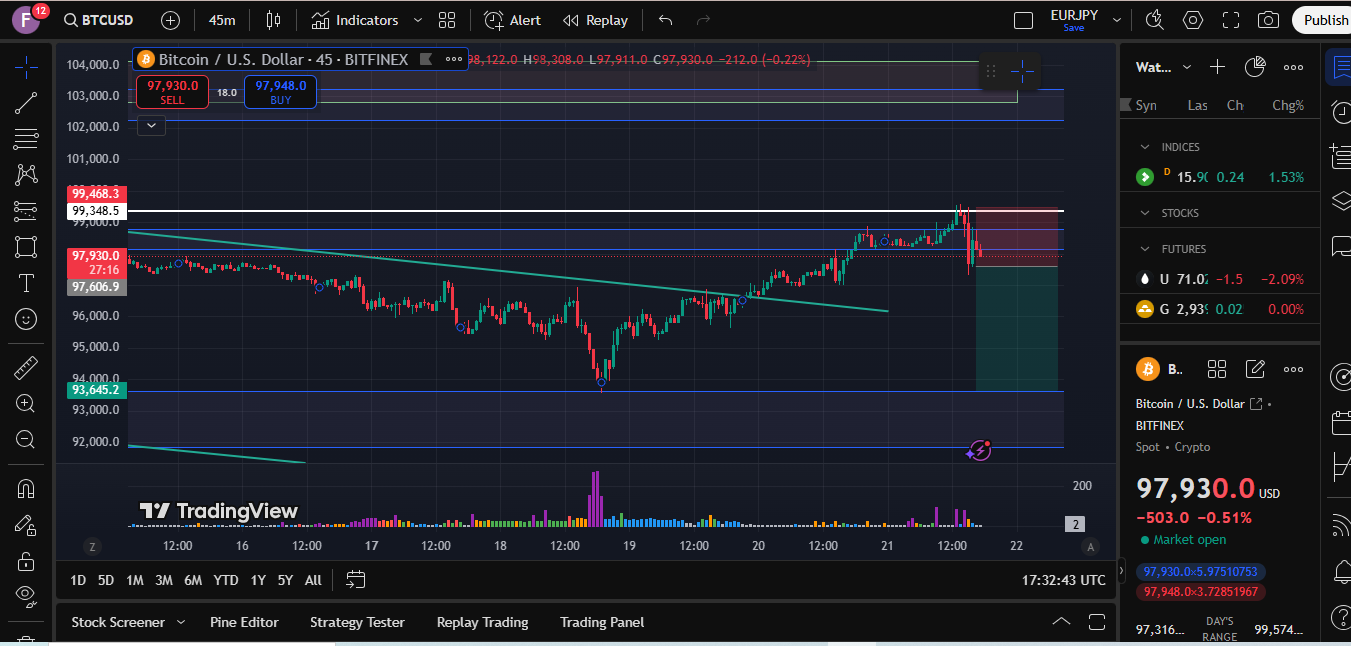Open the go to date calendar
The width and height of the screenshot is (1351, 646).
tap(356, 580)
